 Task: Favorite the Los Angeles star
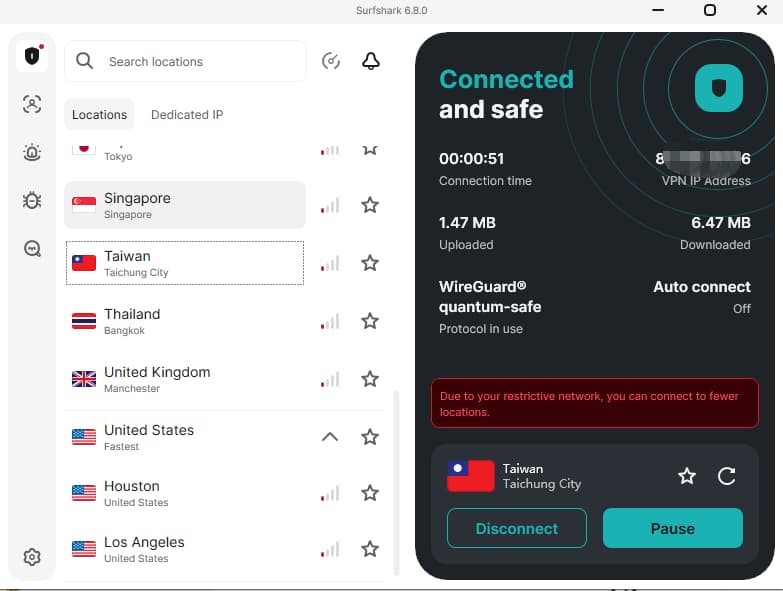(x=370, y=549)
